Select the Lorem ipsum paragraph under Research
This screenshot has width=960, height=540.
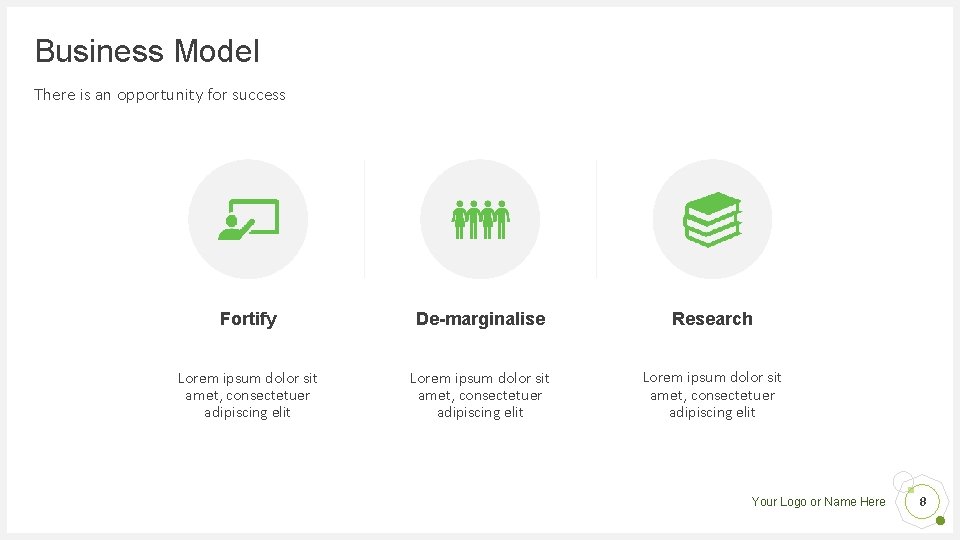pyautogui.click(x=712, y=394)
